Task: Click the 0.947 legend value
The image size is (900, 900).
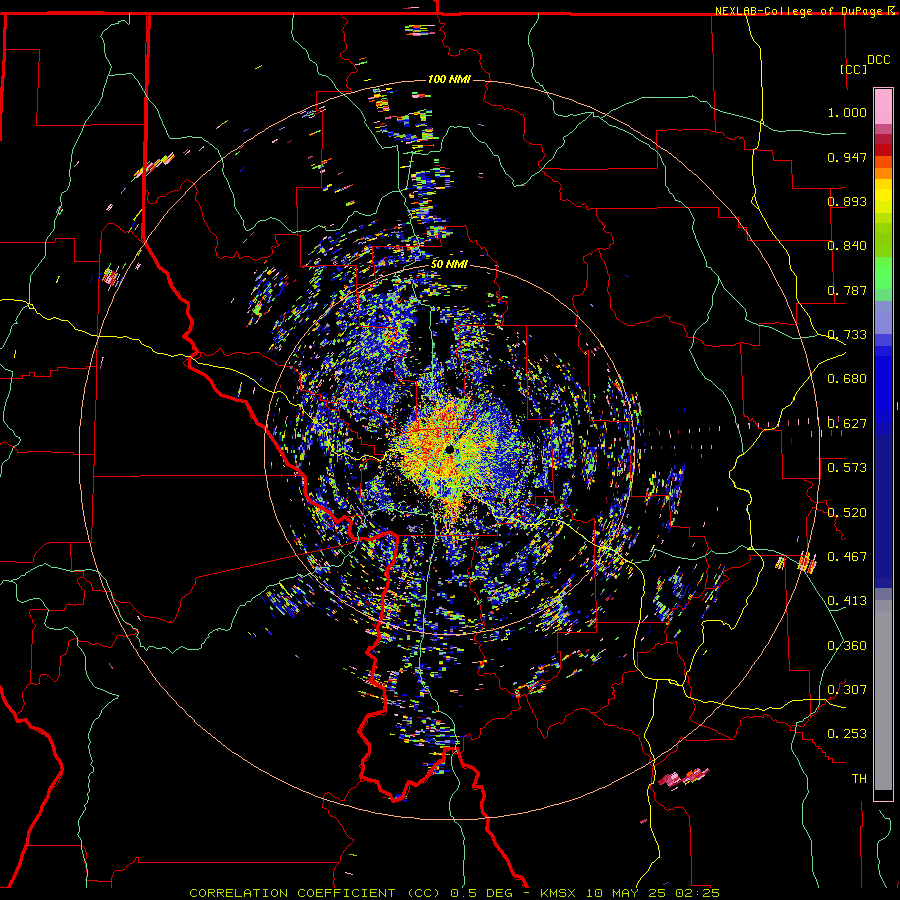Action: tap(847, 157)
